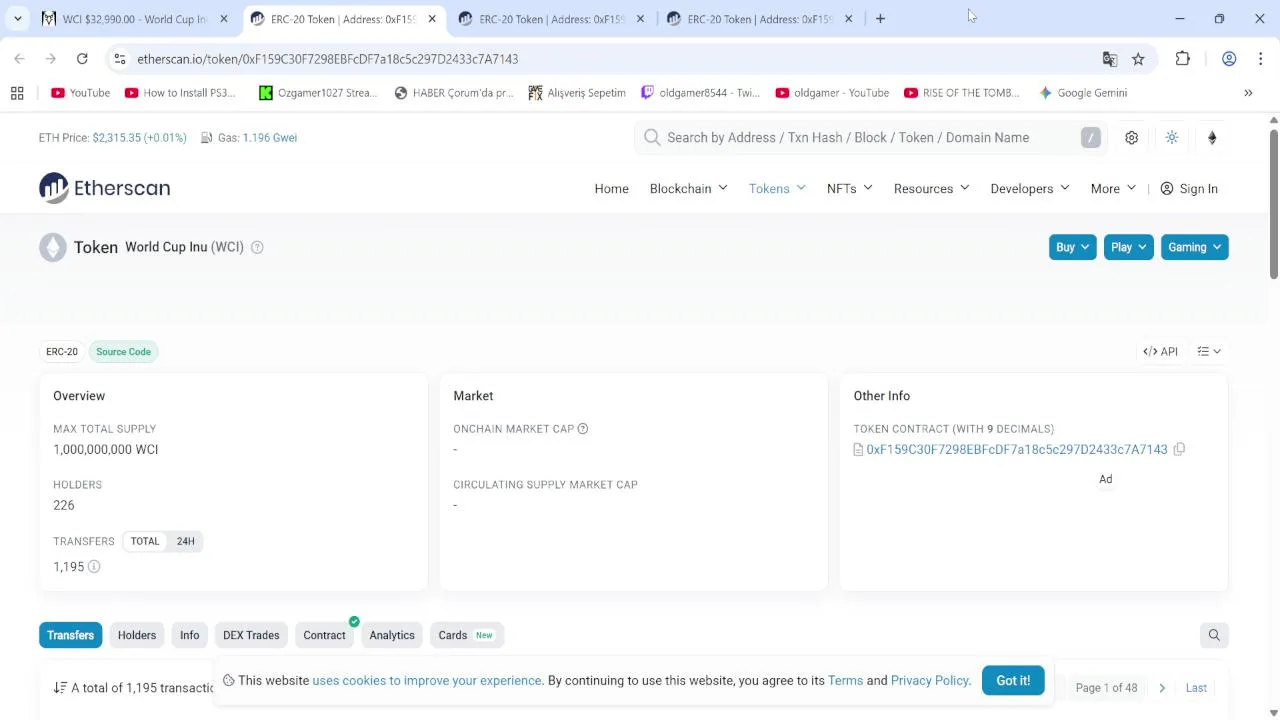This screenshot has height=720, width=1280.
Task: Switch to the Info tab
Action: pyautogui.click(x=189, y=635)
